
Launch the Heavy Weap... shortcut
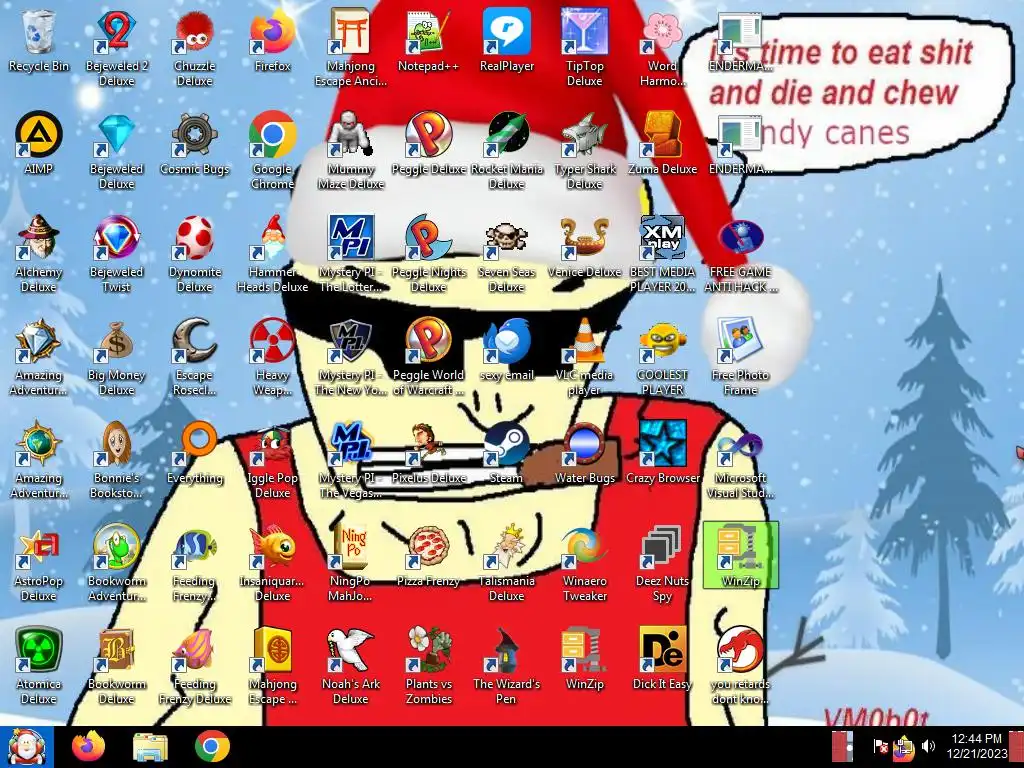pyautogui.click(x=273, y=357)
